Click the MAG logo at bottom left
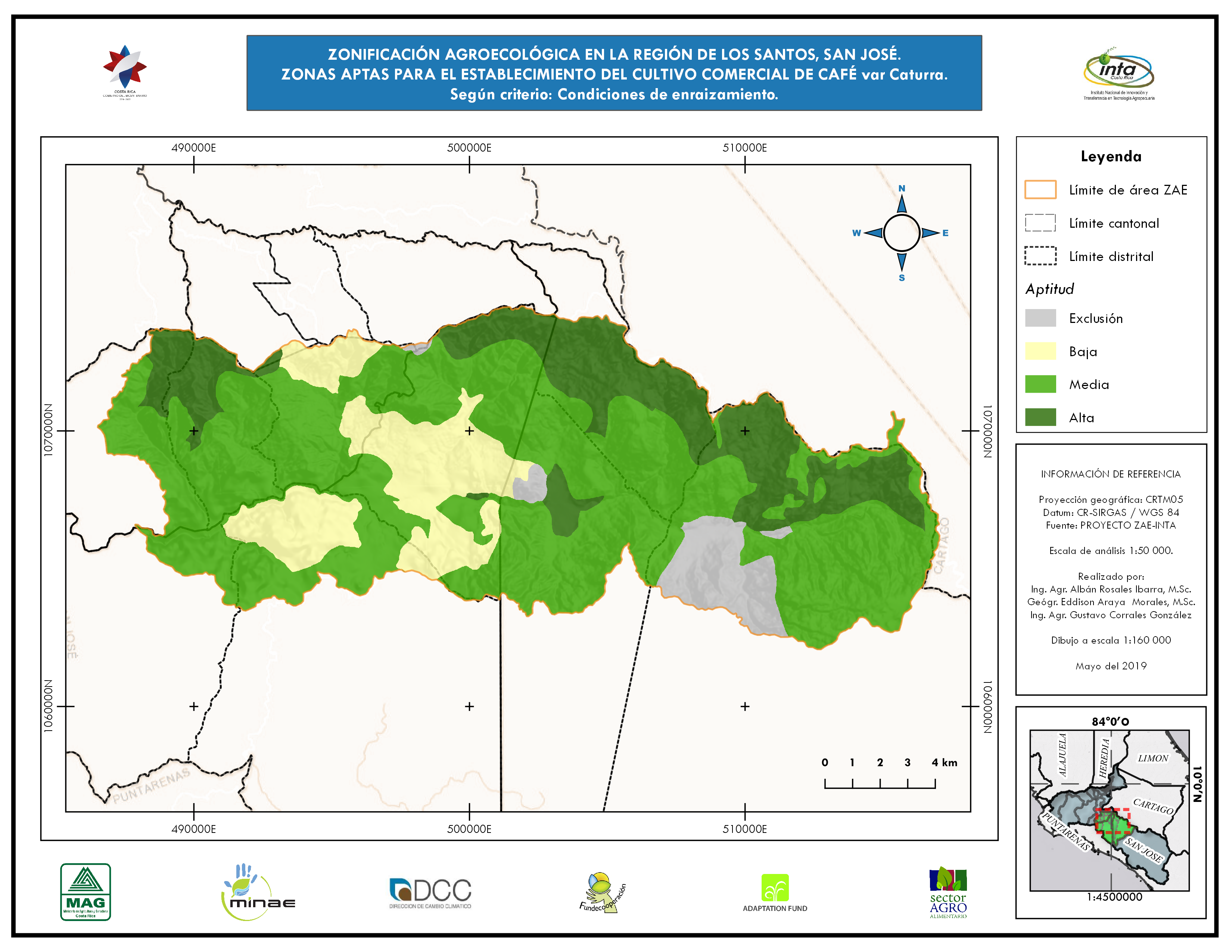Viewport: 1232px width, 952px height. tap(85, 892)
